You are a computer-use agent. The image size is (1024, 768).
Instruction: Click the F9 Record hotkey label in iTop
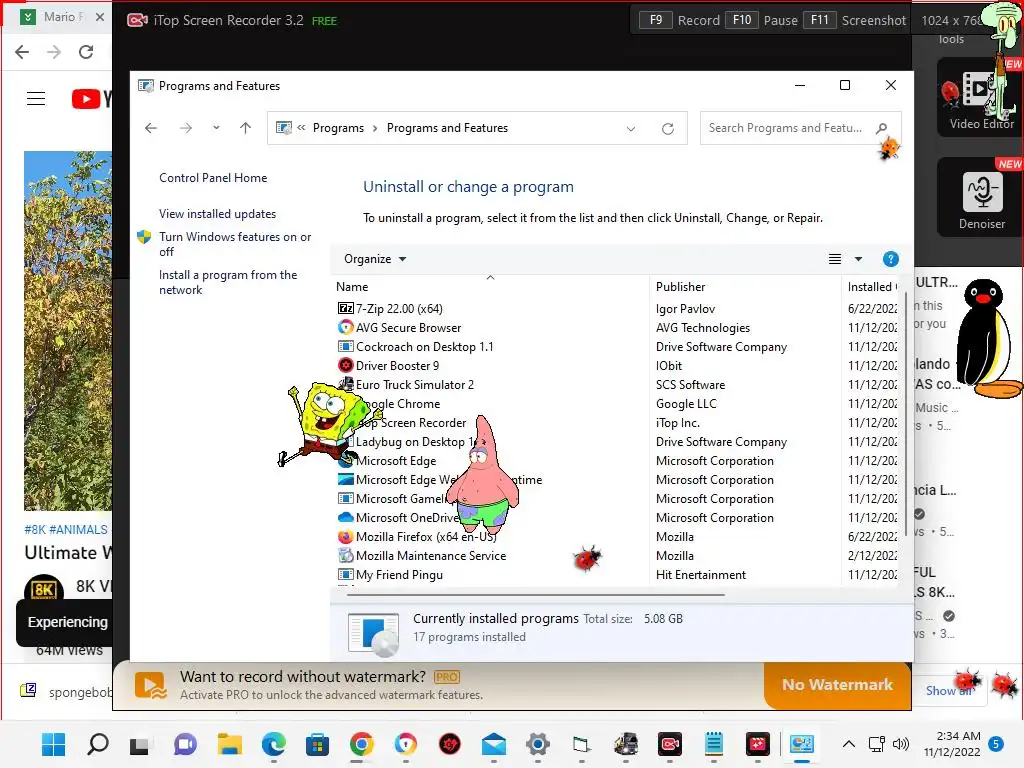click(679, 20)
